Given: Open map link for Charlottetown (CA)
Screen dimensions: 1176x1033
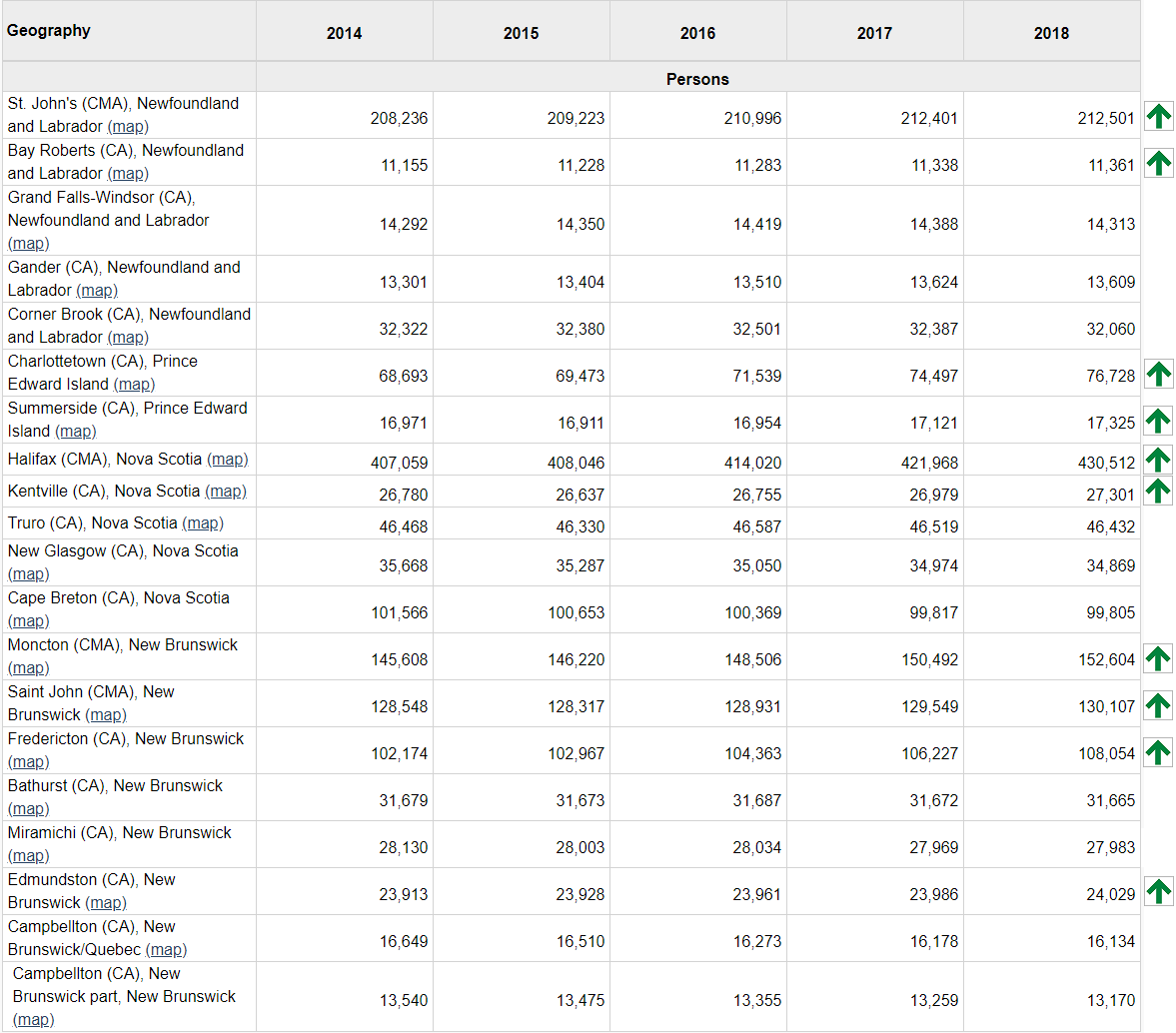Looking at the screenshot, I should pyautogui.click(x=134, y=385).
